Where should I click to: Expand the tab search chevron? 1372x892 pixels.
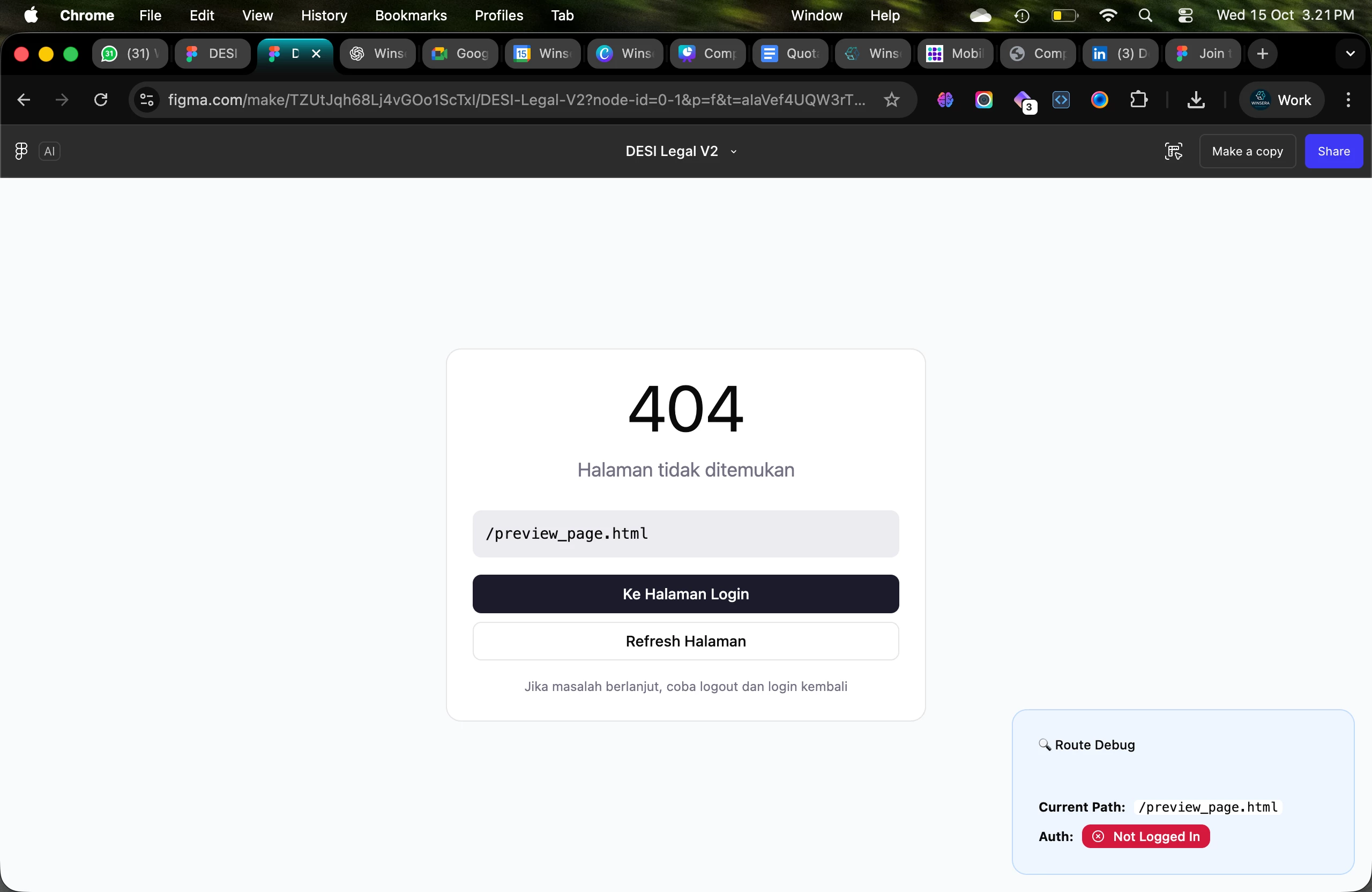coord(1349,54)
